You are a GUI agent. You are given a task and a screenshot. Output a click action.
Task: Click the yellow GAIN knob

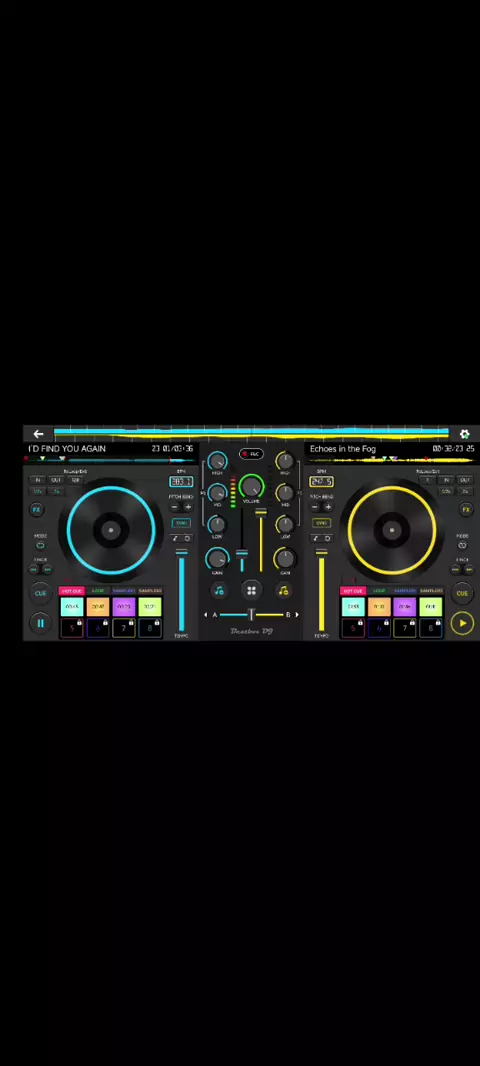coord(285,559)
